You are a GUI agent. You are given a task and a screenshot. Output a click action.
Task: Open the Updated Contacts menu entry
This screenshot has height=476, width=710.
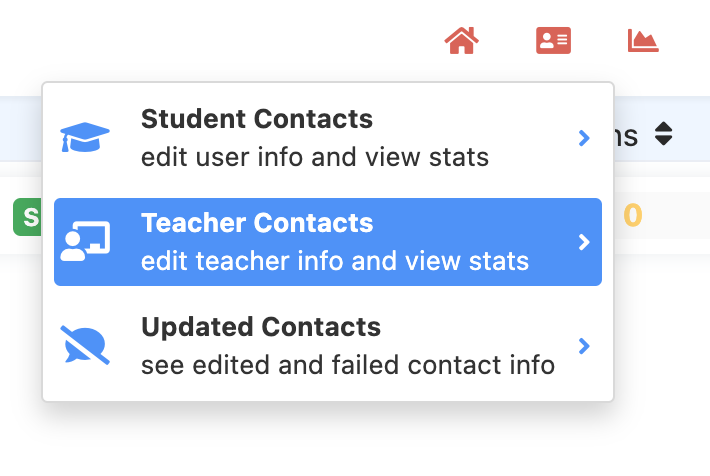pyautogui.click(x=261, y=327)
